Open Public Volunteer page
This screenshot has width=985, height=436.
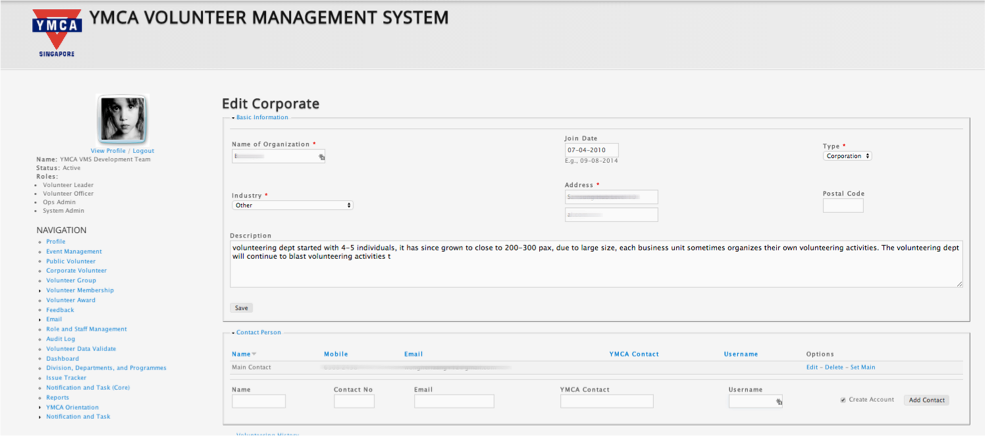[x=70, y=261]
